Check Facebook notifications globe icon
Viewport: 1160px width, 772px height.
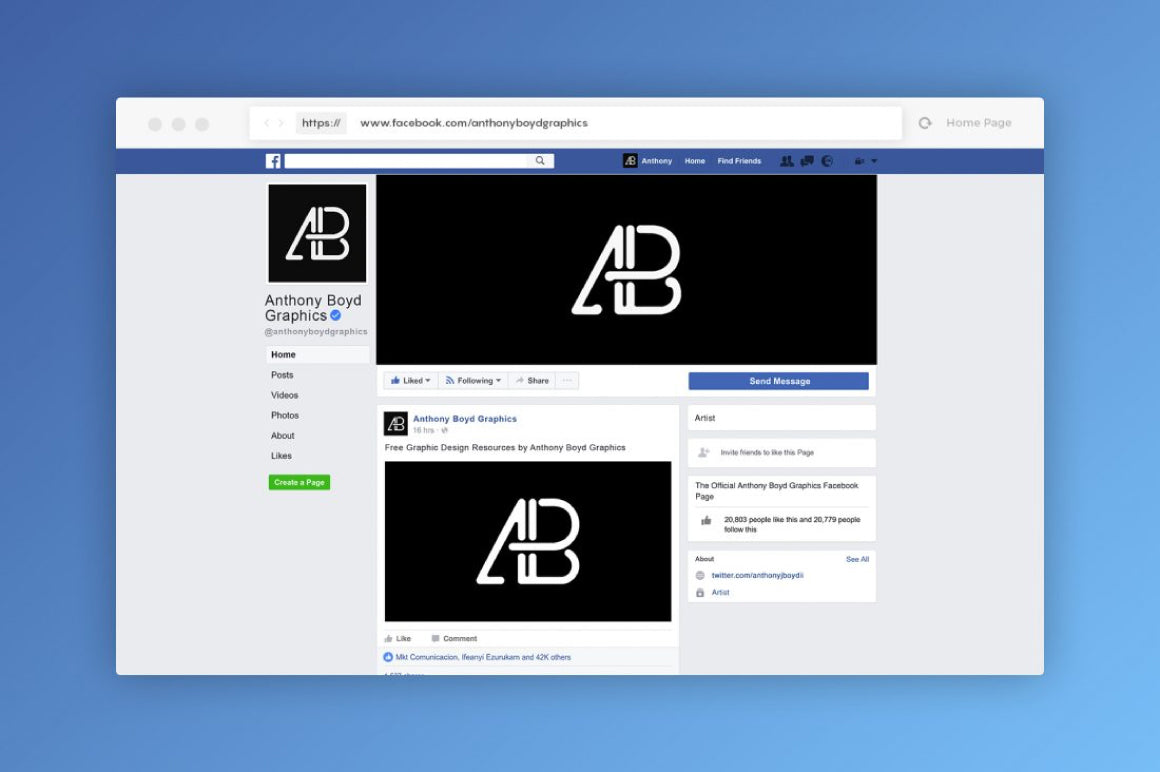pyautogui.click(x=827, y=160)
